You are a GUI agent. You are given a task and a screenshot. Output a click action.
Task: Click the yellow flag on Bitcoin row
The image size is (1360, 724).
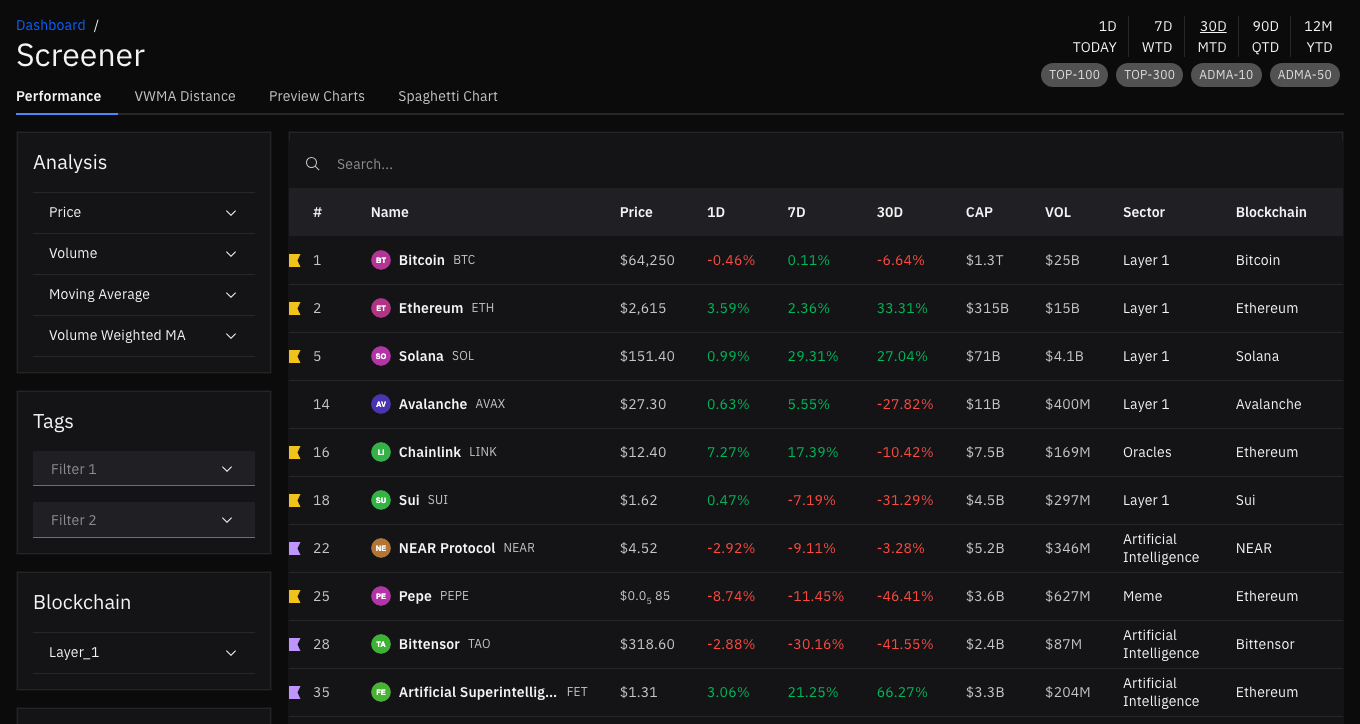[295, 260]
